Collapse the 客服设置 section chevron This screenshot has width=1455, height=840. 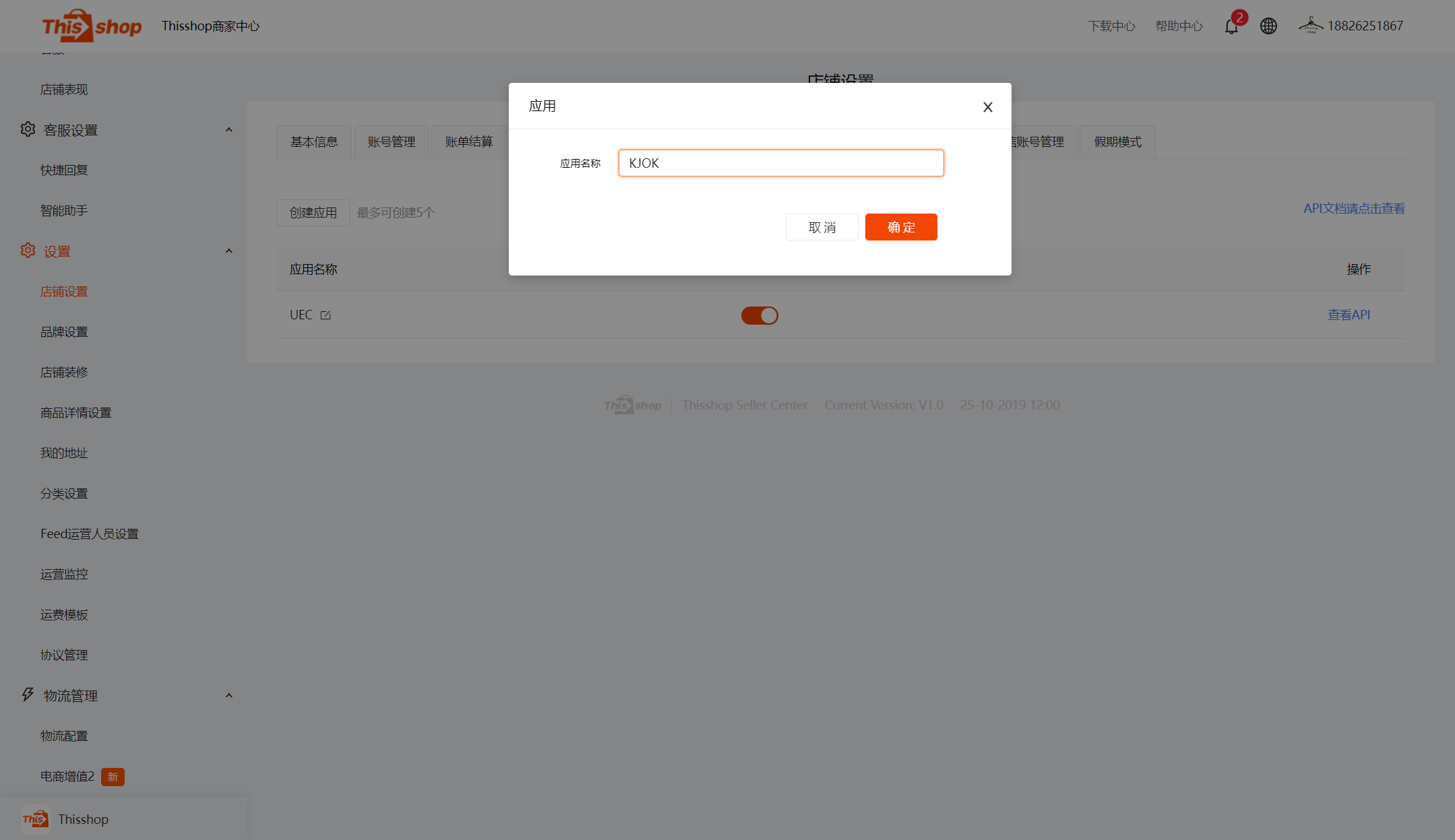[x=229, y=130]
